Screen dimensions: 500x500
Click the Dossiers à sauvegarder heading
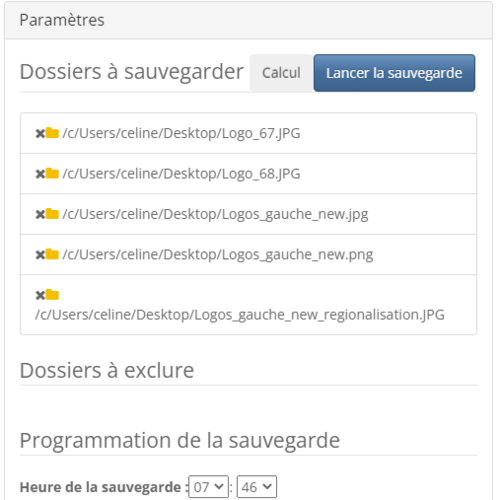[x=132, y=72]
